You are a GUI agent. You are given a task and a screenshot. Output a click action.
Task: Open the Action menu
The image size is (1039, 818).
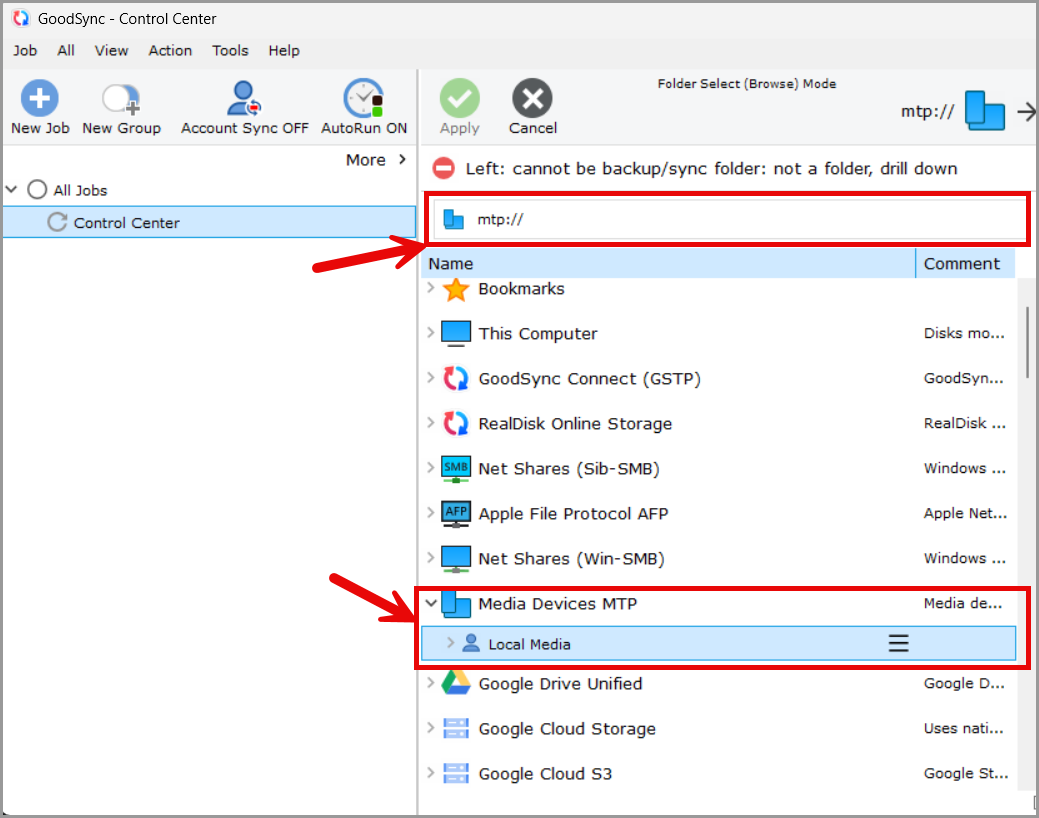170,50
